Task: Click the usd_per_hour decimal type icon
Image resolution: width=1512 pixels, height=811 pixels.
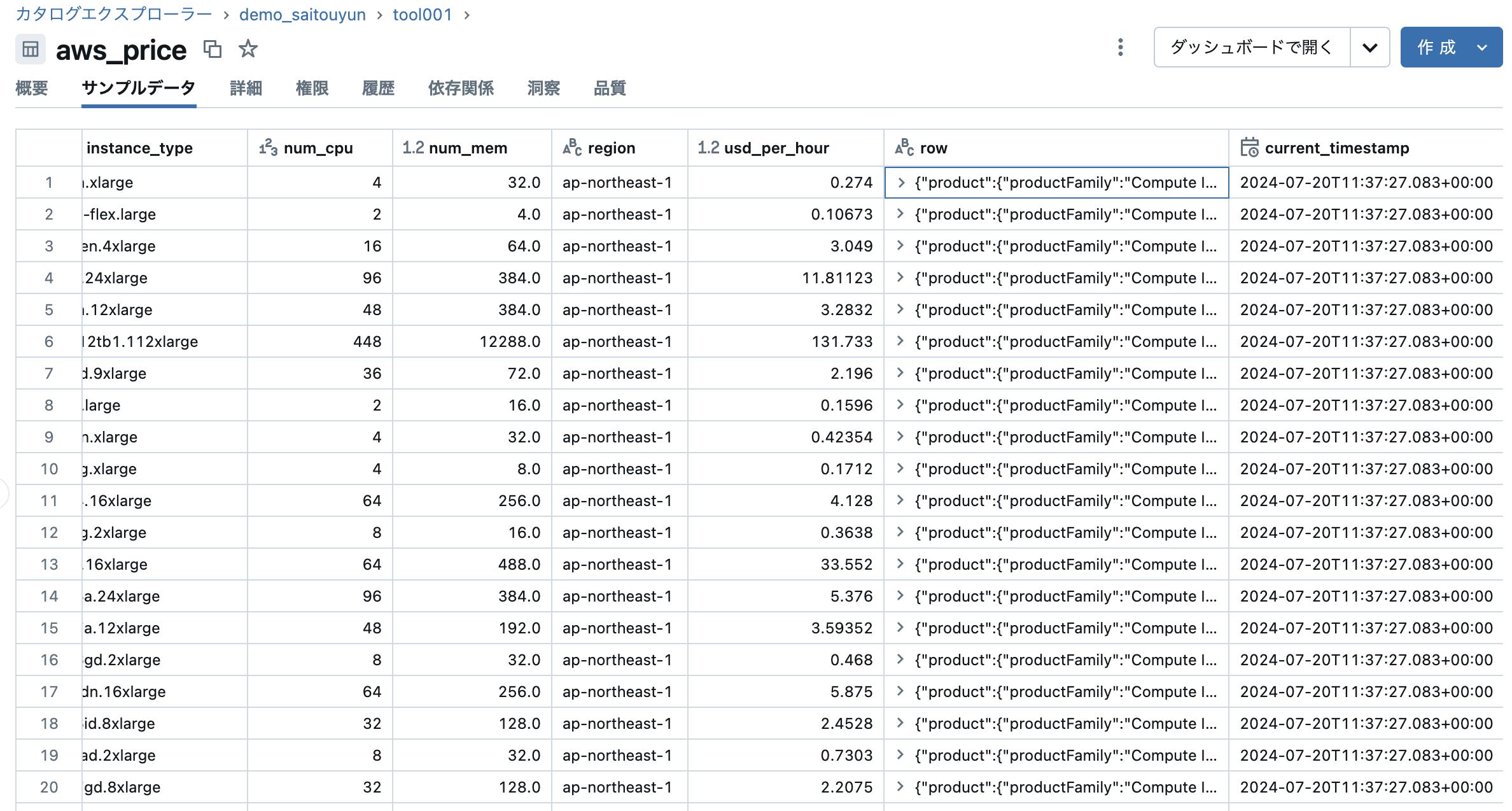Action: click(708, 148)
